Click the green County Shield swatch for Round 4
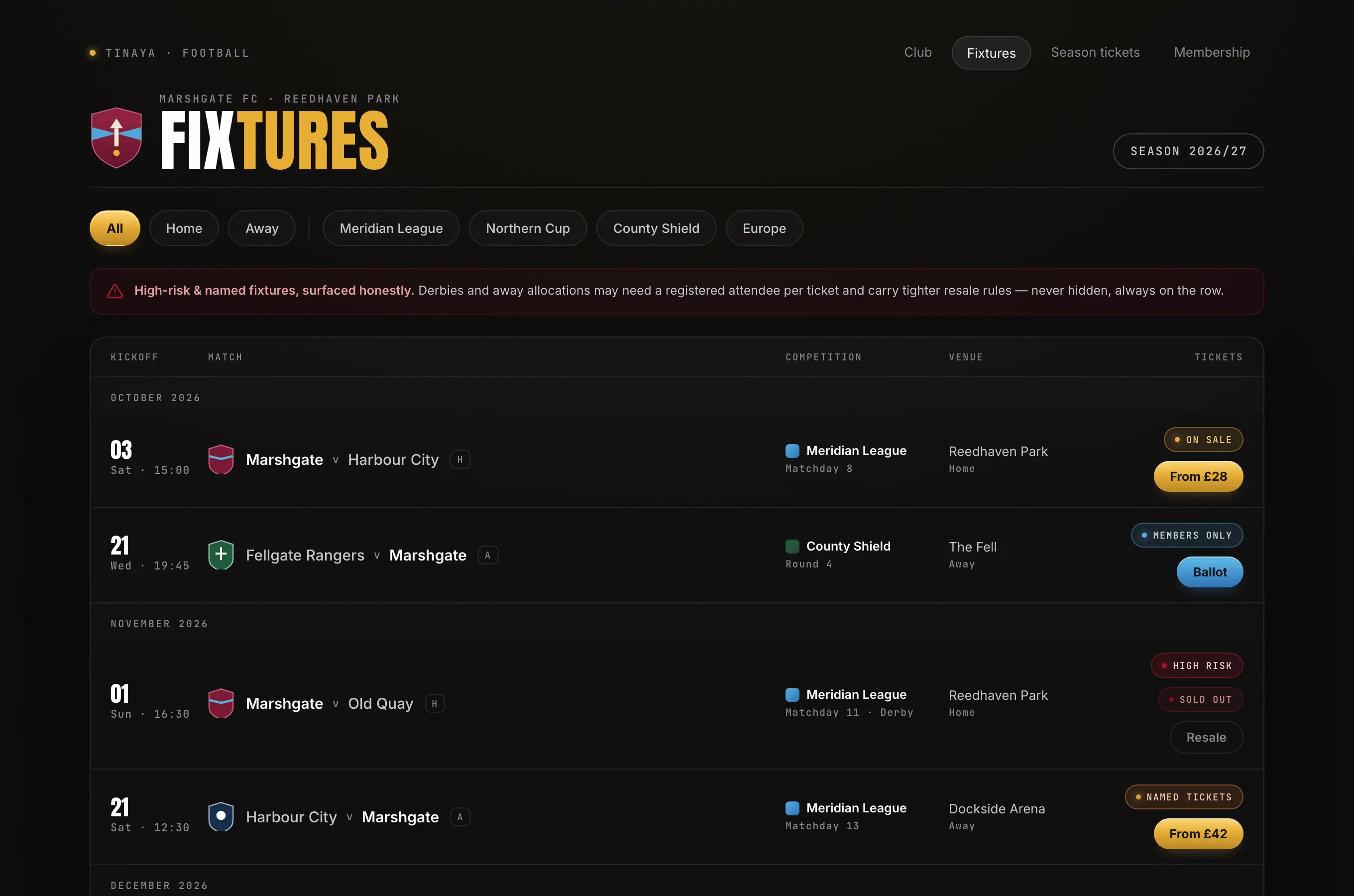 coord(792,546)
